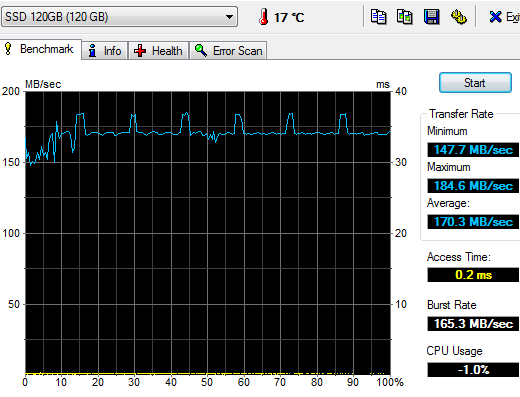This screenshot has width=520, height=397.
Task: Click the thermometer temperature icon
Action: (263, 17)
